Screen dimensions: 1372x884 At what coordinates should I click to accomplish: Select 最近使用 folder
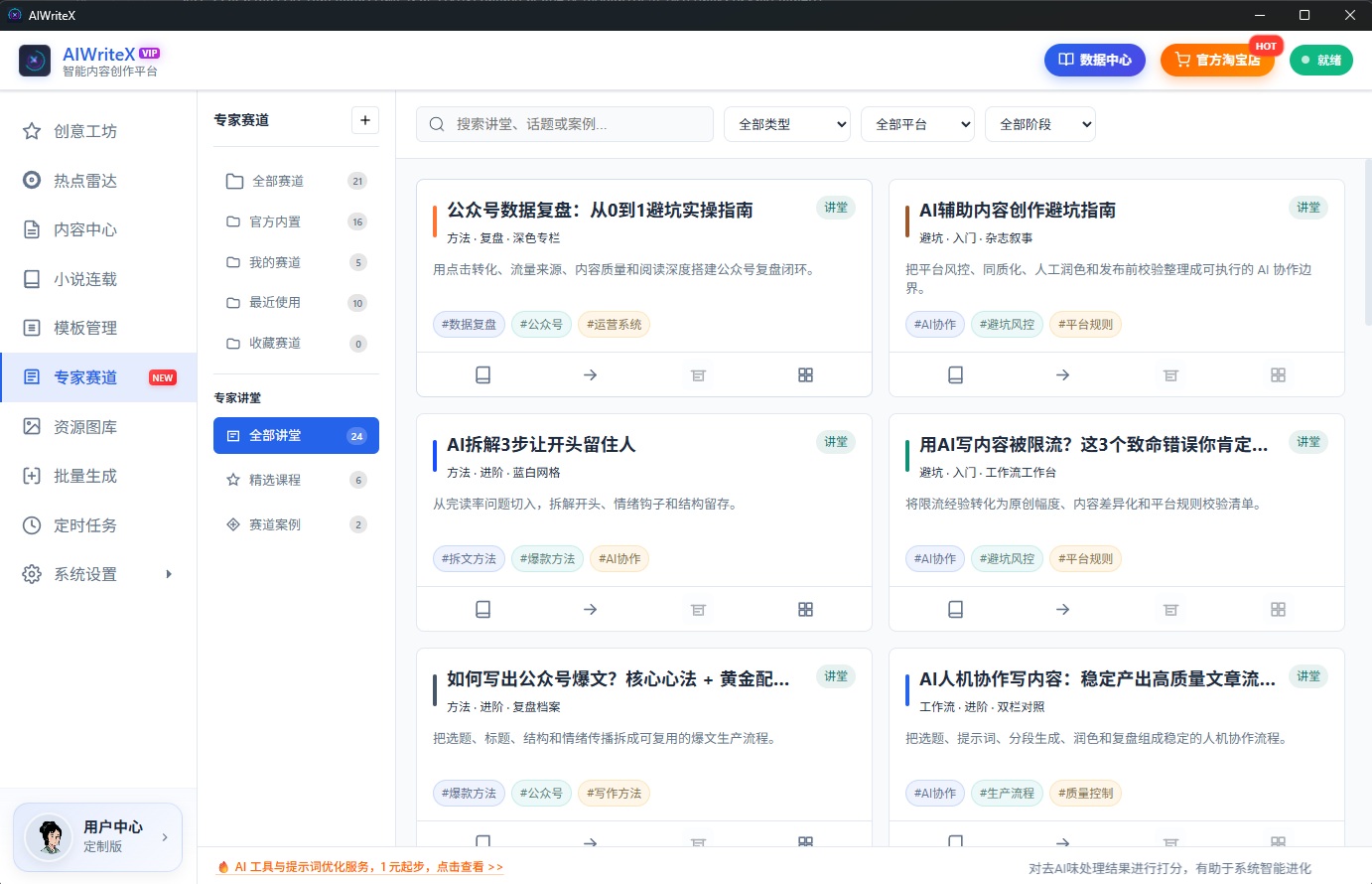point(296,302)
